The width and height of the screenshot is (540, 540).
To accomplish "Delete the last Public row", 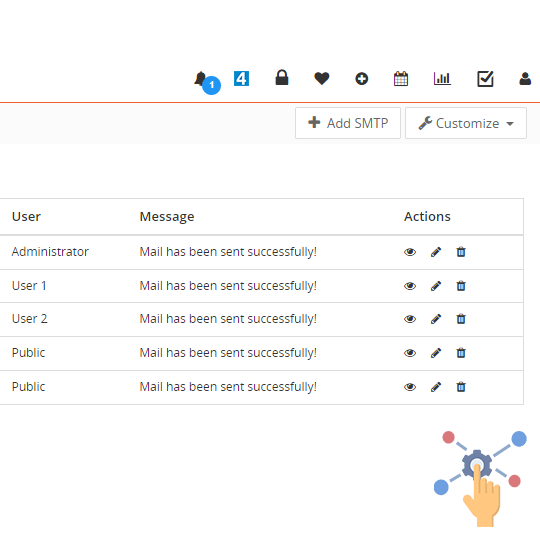I will 461,387.
